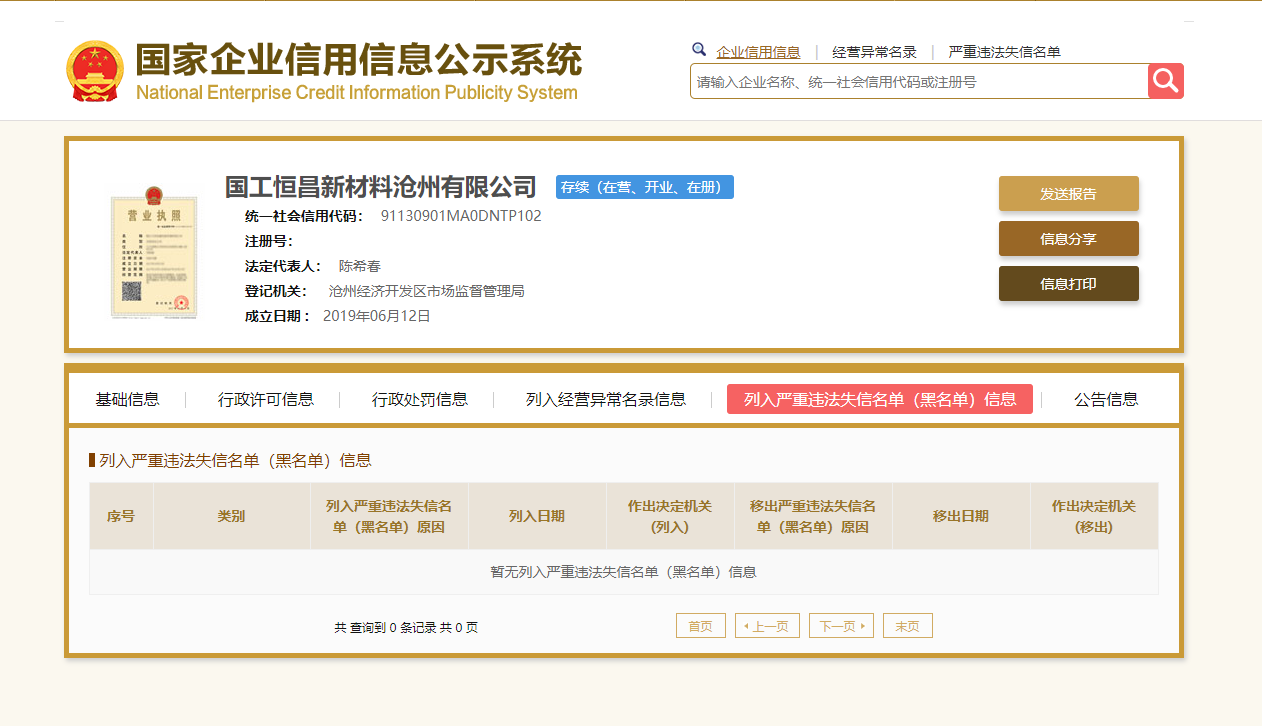1262x726 pixels.
Task: Click the 共查询到 0 条记录 summary text
Action: 406,628
